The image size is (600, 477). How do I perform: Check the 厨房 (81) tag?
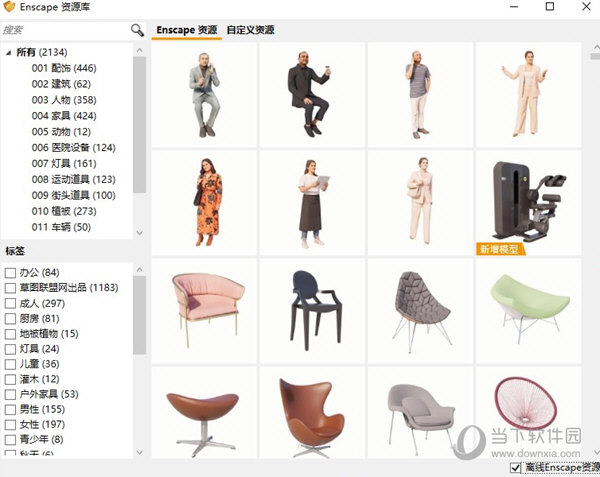pos(10,319)
